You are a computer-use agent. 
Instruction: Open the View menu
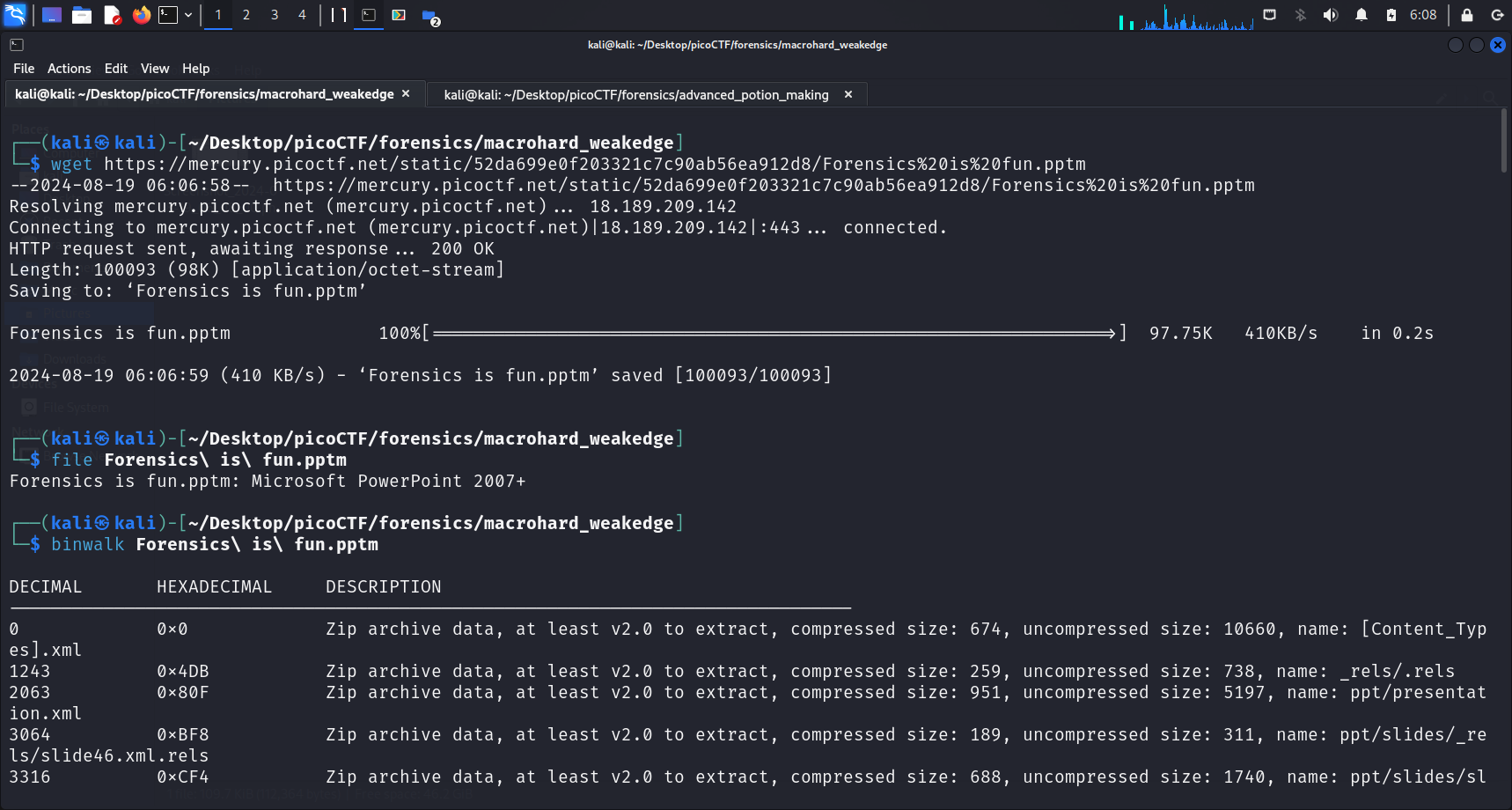(154, 69)
